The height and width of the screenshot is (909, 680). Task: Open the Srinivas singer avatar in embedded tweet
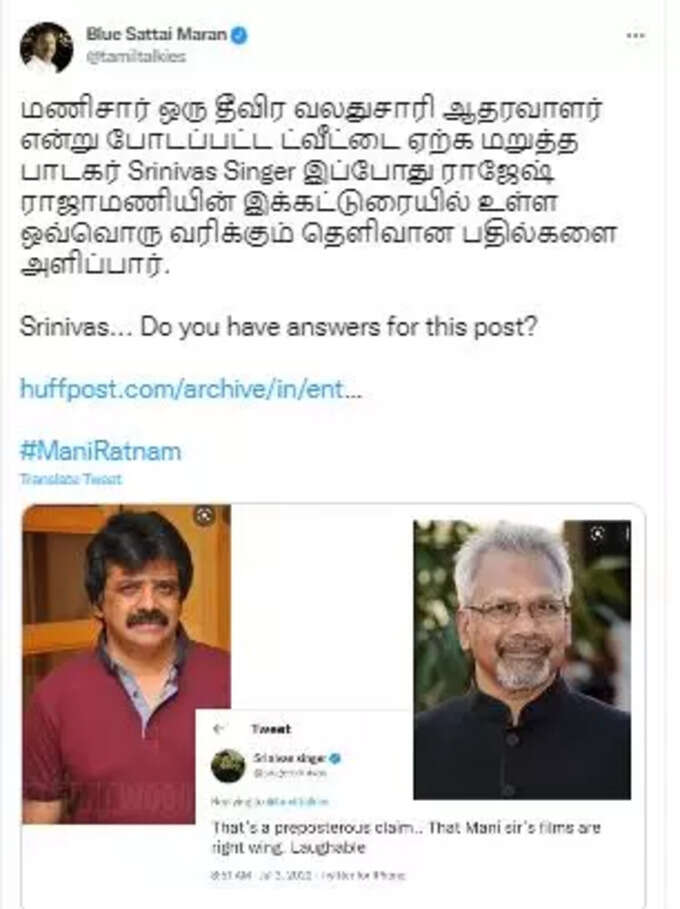click(228, 765)
